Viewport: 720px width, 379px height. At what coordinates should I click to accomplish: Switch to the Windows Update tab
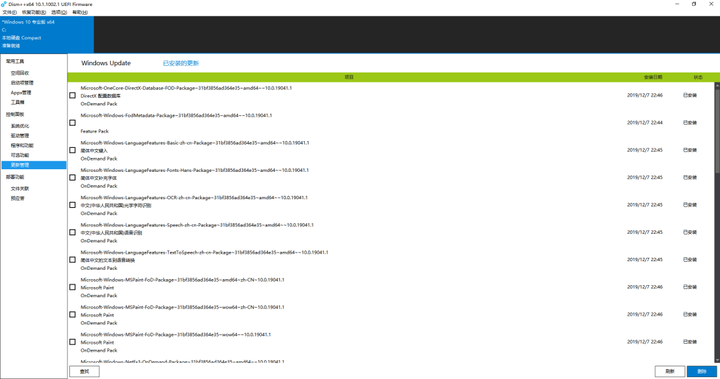(x=106, y=63)
